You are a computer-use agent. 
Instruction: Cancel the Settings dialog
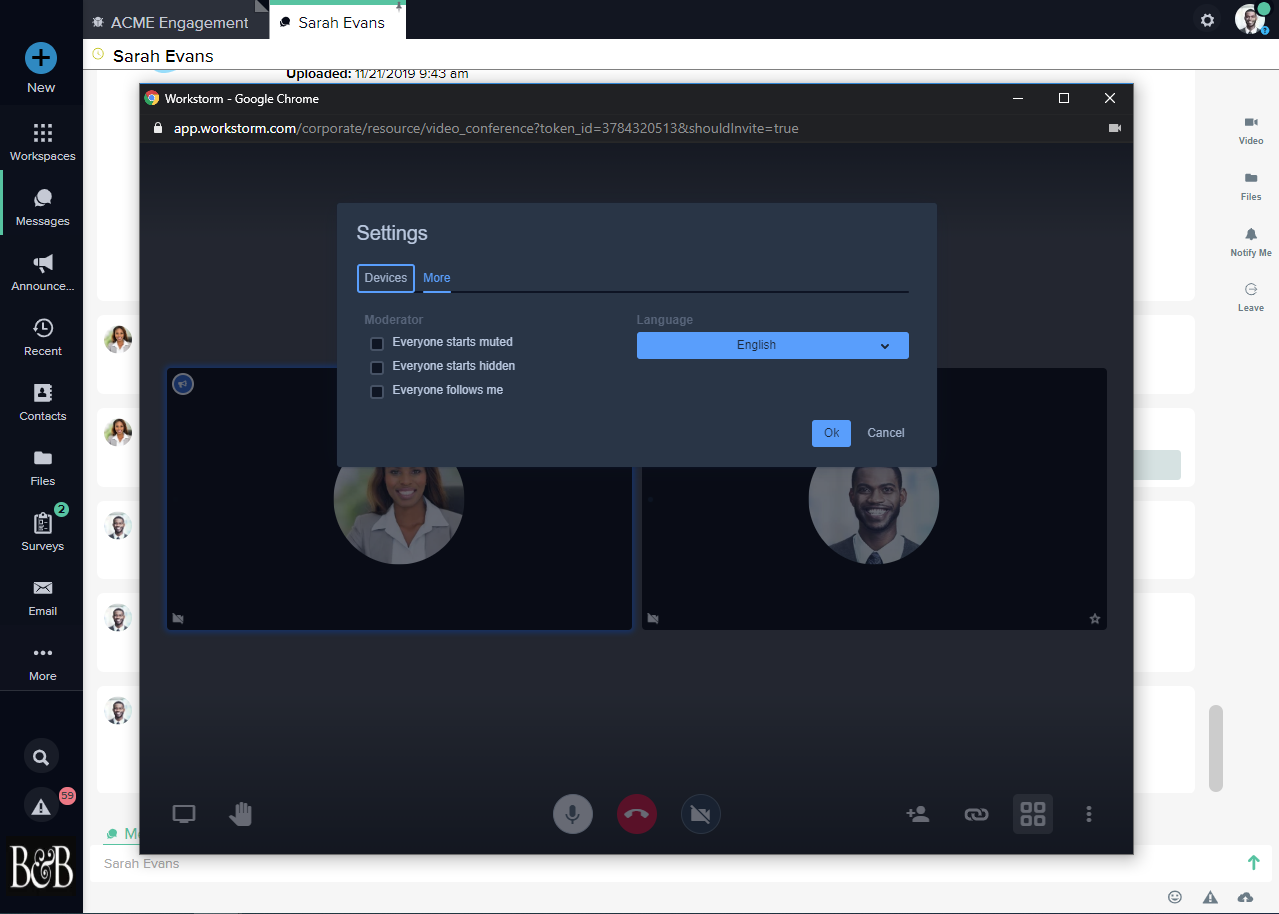click(886, 433)
